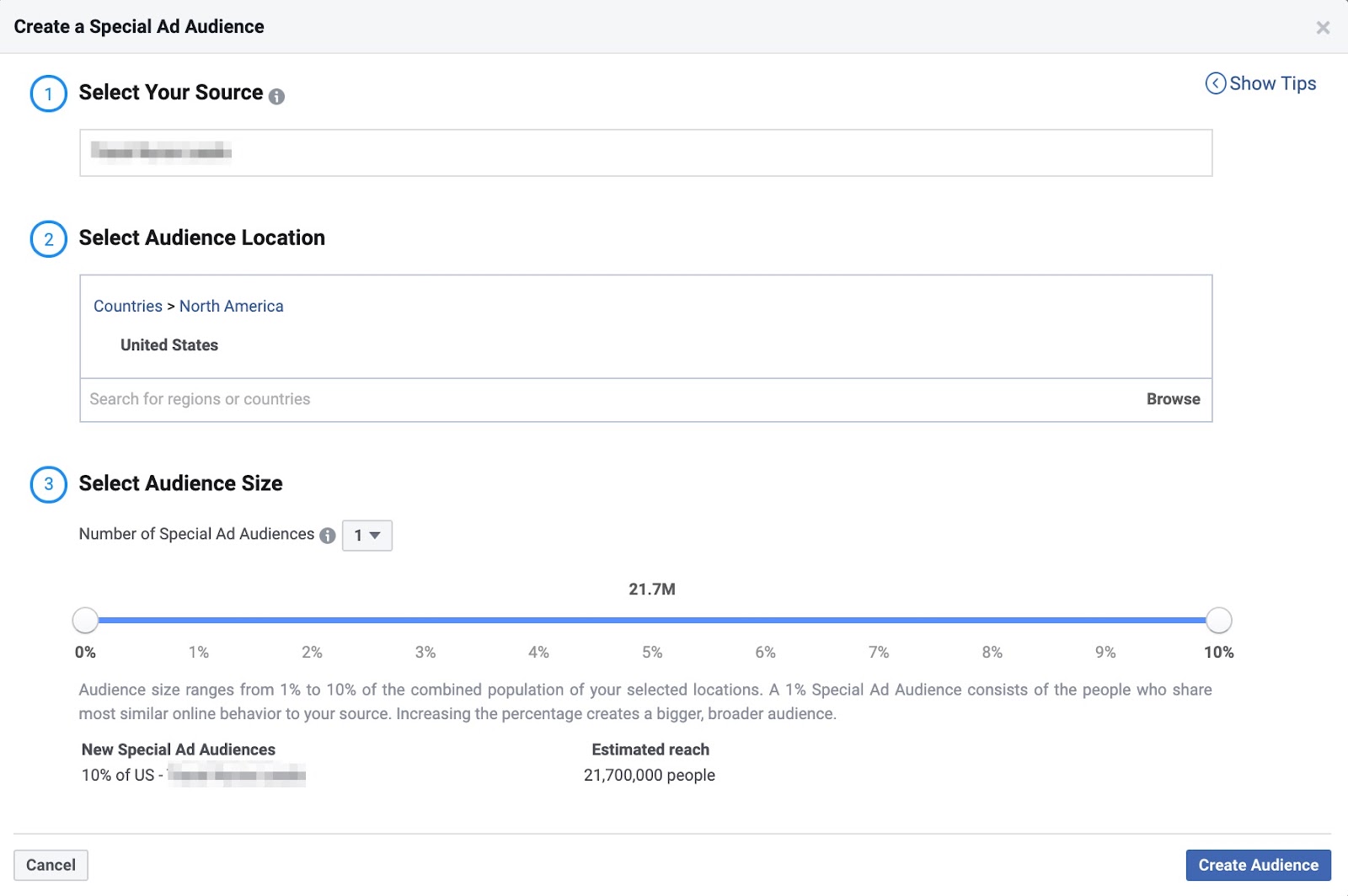Focus the Search for regions or countries field

(x=590, y=399)
